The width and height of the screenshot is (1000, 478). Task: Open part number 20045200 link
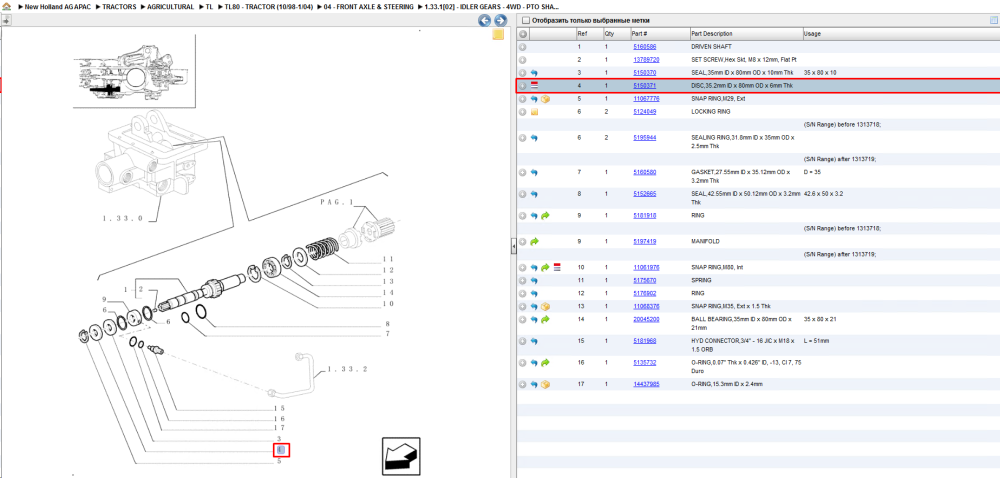[x=646, y=319]
